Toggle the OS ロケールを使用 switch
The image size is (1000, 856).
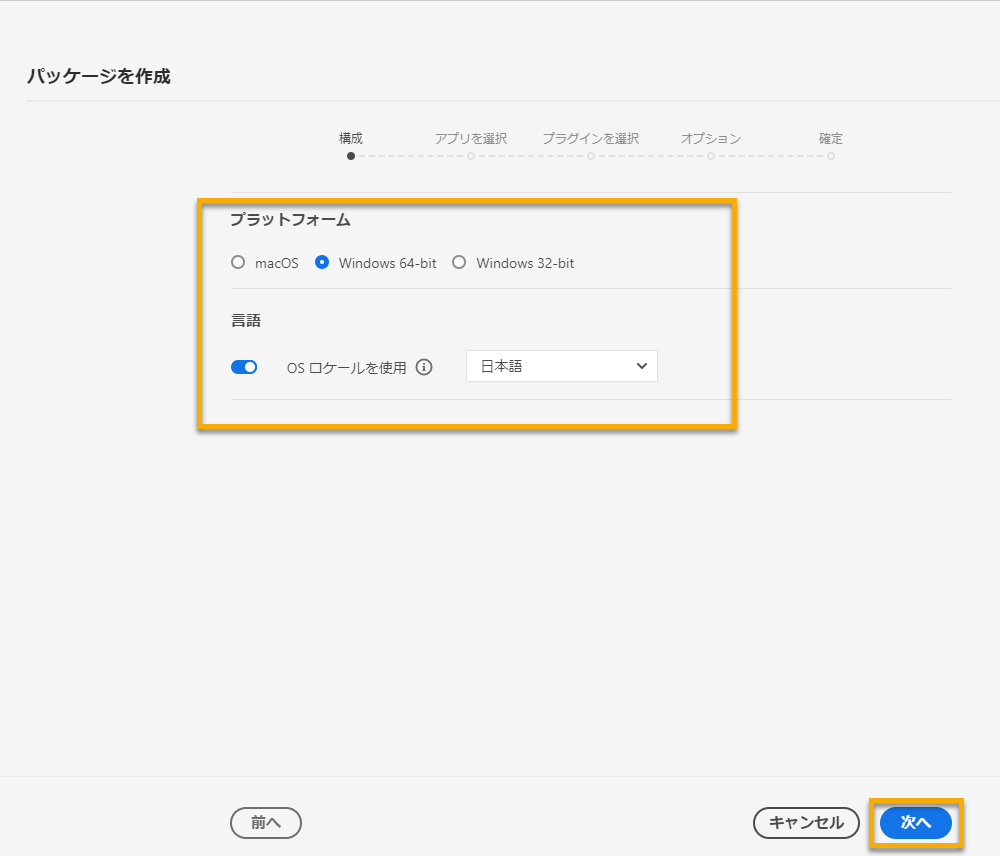click(x=244, y=367)
